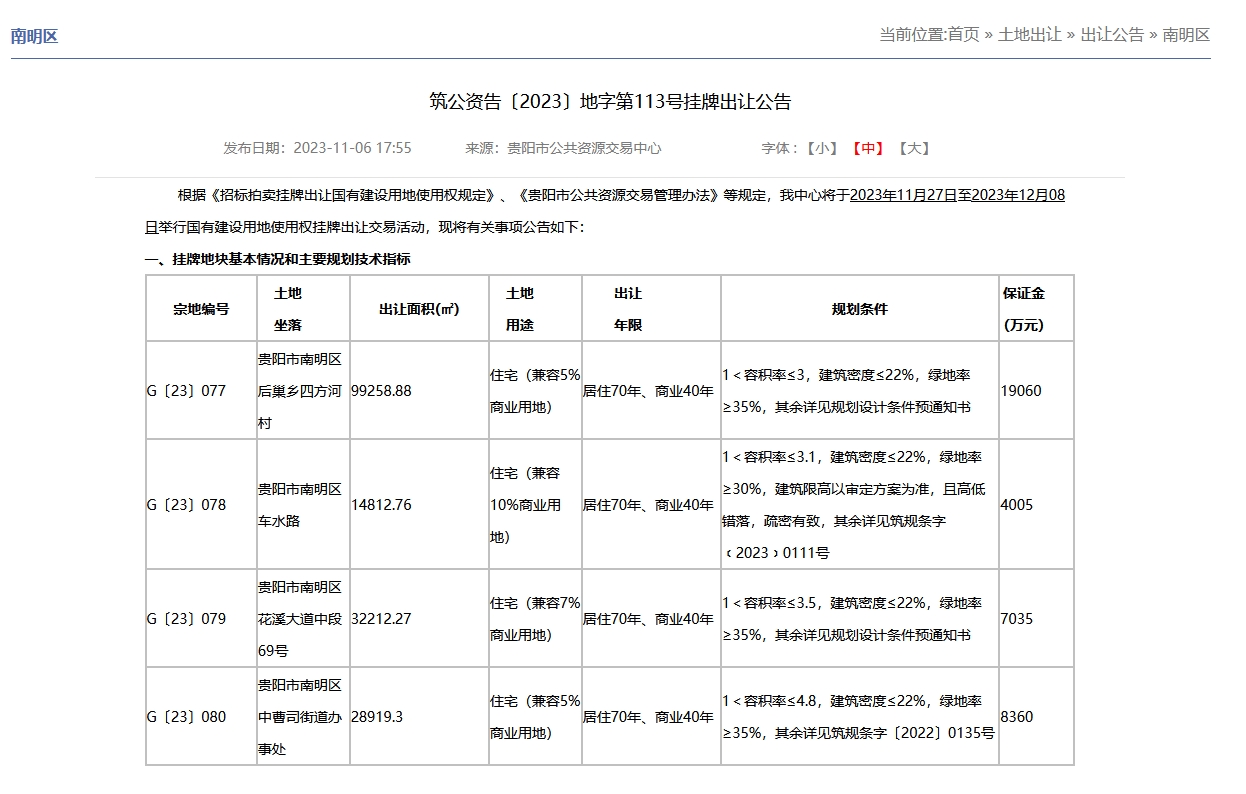
Task: Go to 出让公告 in the breadcrumb
Action: (1112, 35)
